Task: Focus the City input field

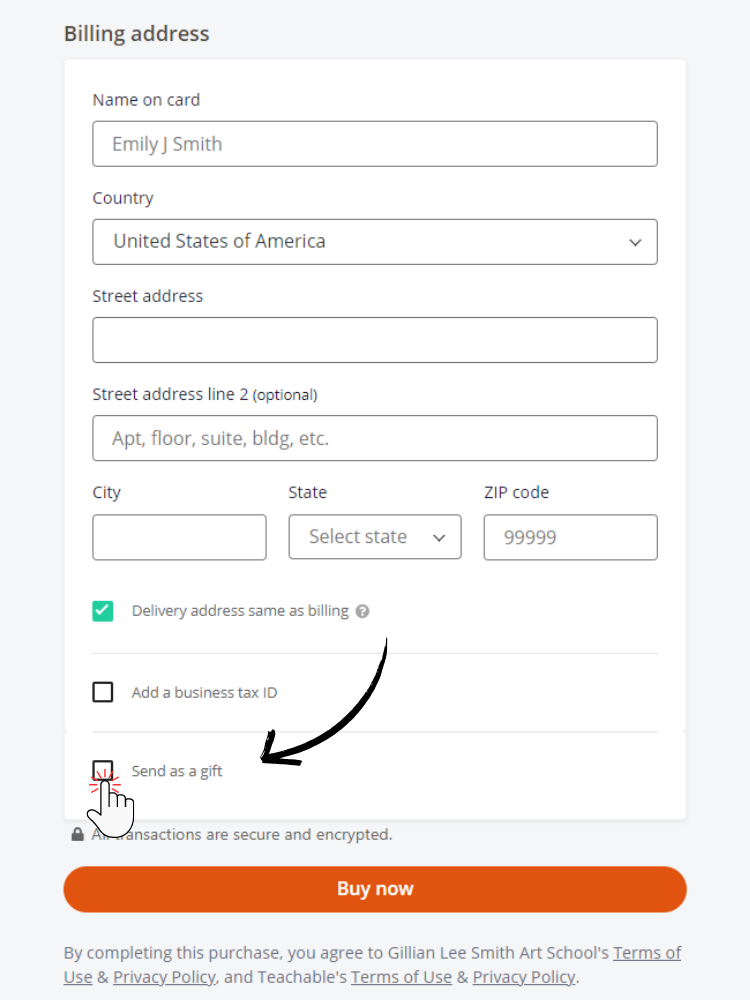Action: [179, 538]
